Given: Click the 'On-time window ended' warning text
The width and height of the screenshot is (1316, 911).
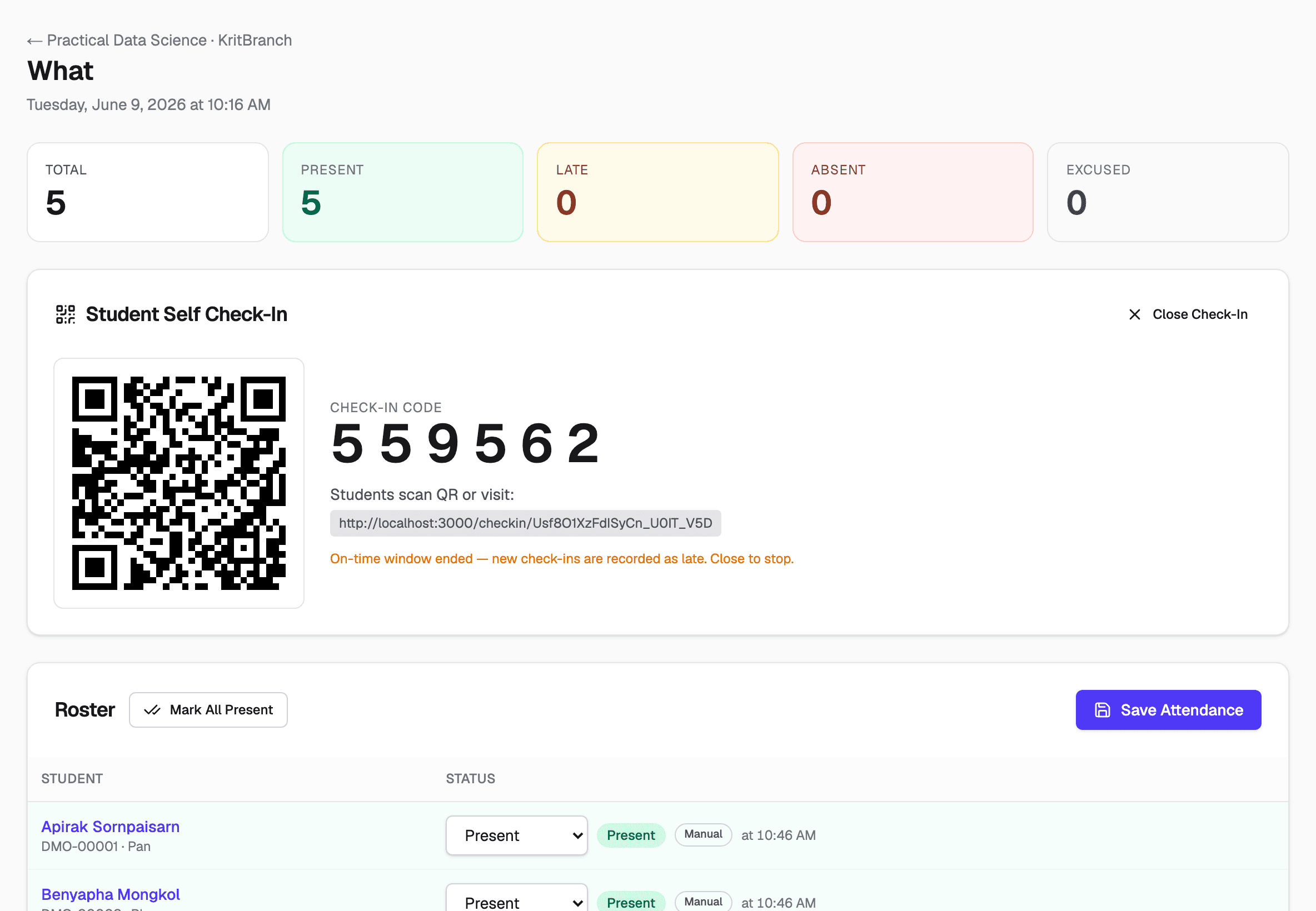Looking at the screenshot, I should (562, 559).
